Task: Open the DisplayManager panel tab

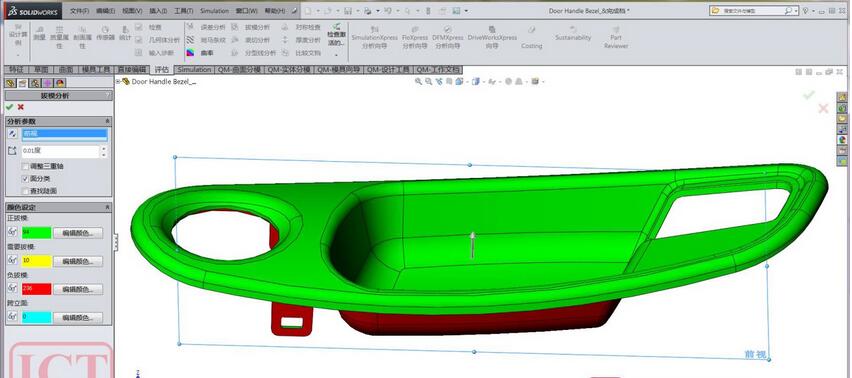Action: point(60,83)
